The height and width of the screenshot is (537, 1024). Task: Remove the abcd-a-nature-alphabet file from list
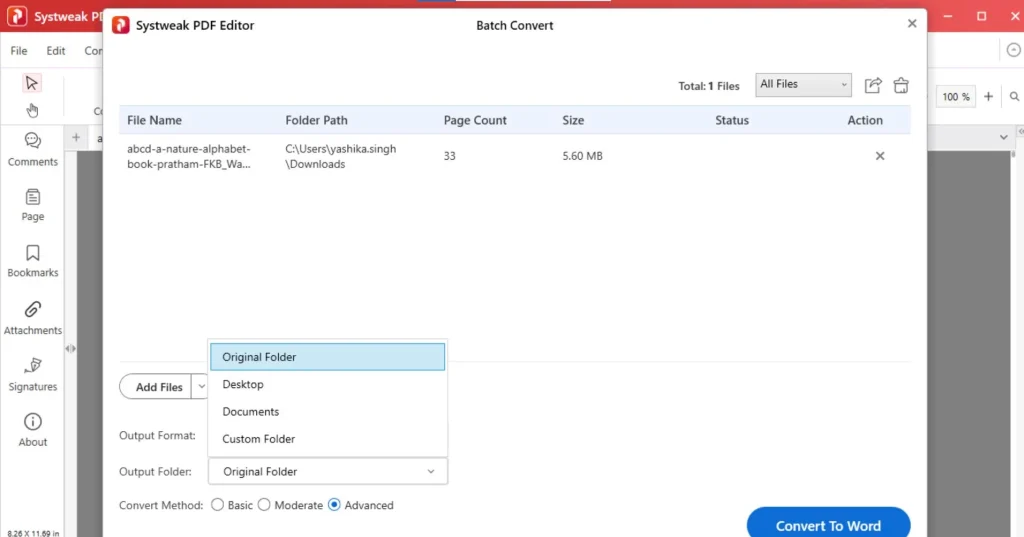click(880, 156)
